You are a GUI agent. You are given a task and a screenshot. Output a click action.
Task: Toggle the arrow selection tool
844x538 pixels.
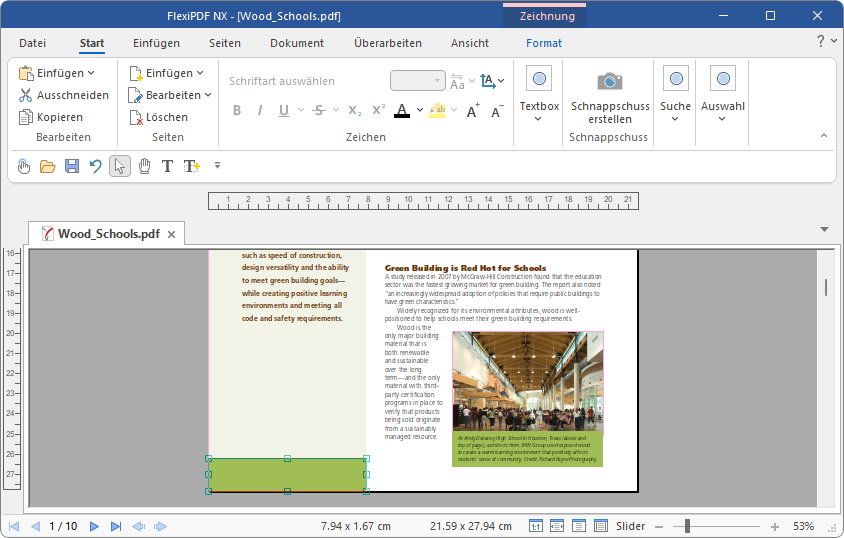click(x=120, y=166)
